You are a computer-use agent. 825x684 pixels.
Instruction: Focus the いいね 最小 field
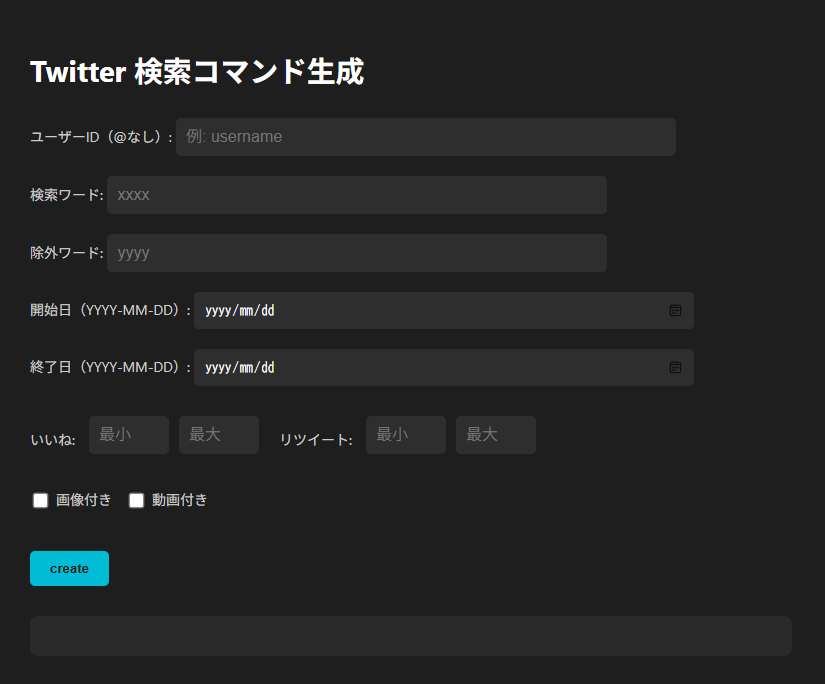tap(128, 435)
